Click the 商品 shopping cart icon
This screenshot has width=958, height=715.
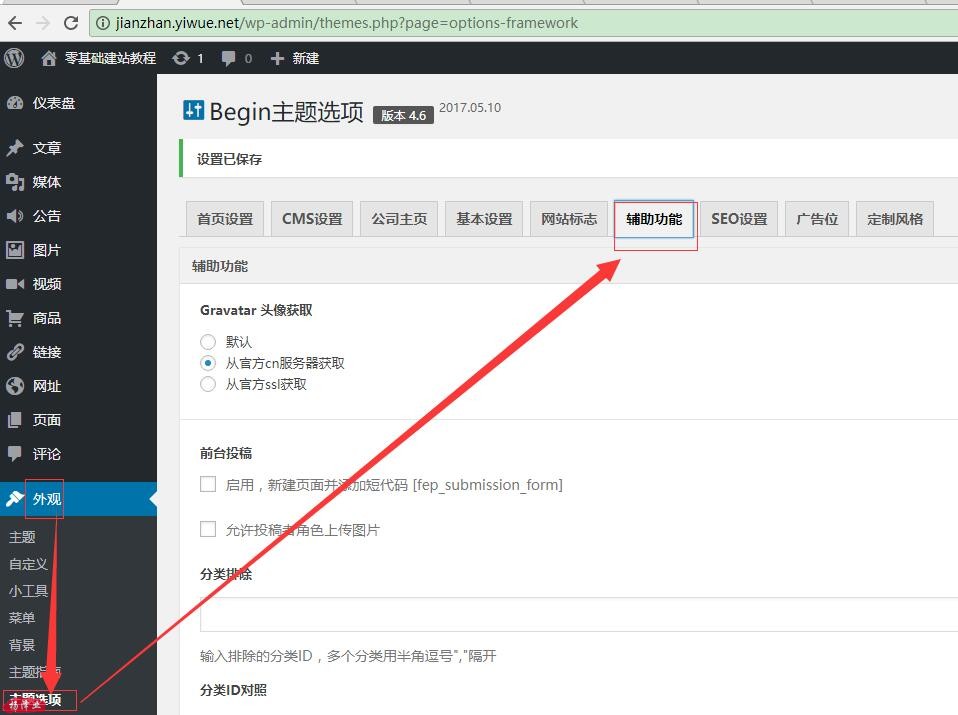[x=15, y=318]
